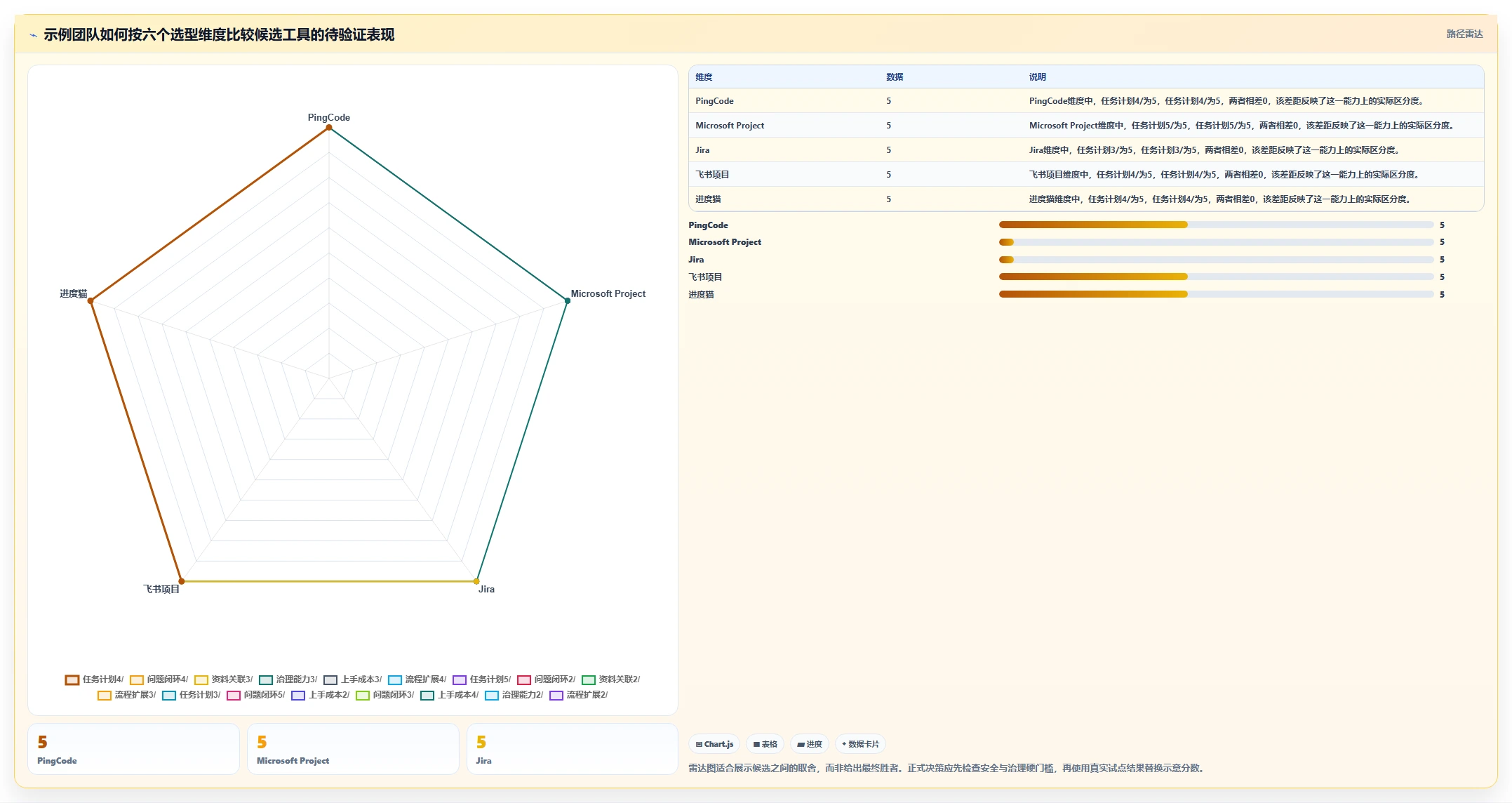Viewport: 1512px width, 803px height.
Task: Click the Chart.js chip
Action: point(714,744)
